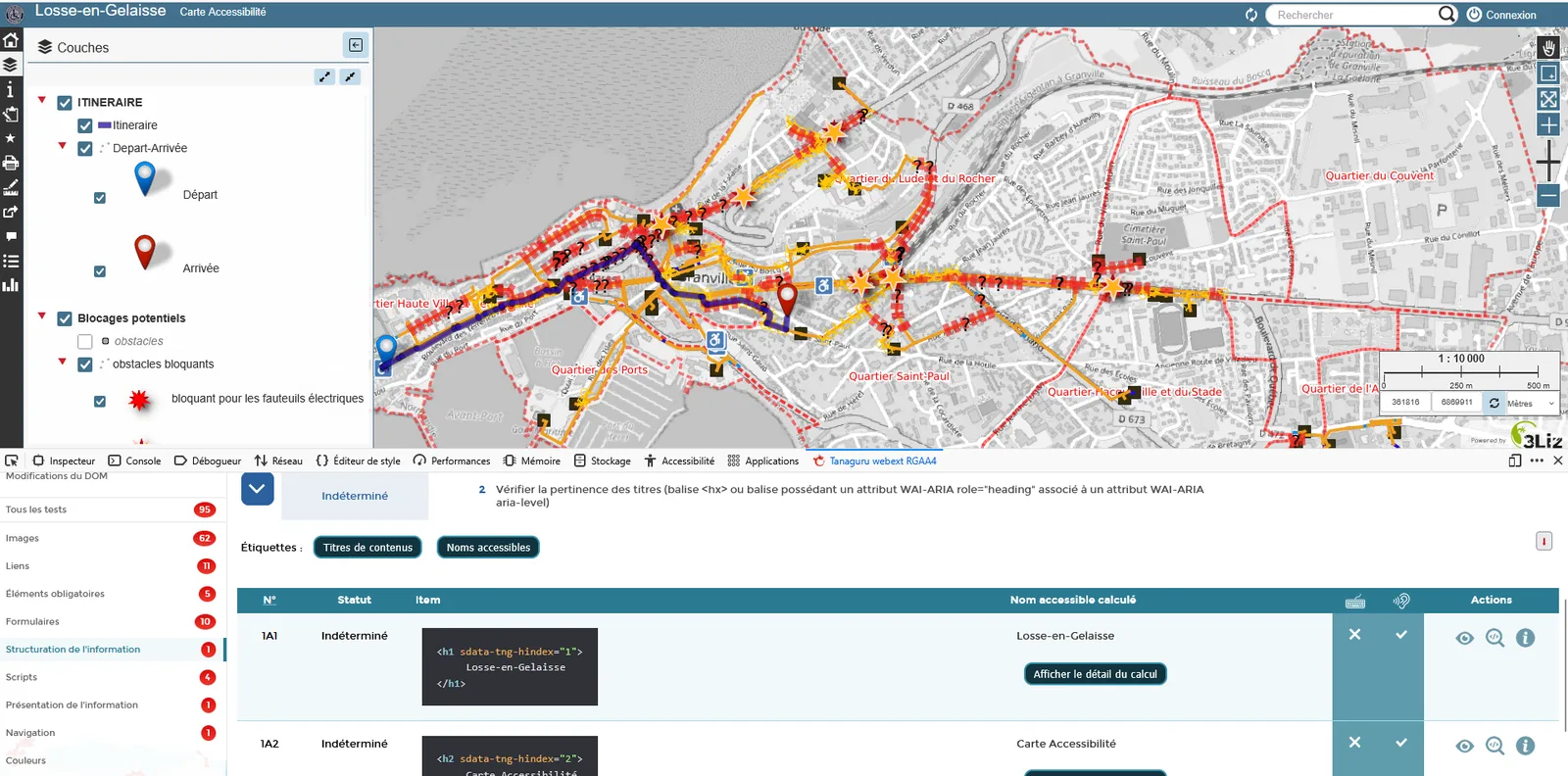Screen dimensions: 1568x776
Task: Uncheck the Arrivée legend checkbox
Action: coord(100,271)
